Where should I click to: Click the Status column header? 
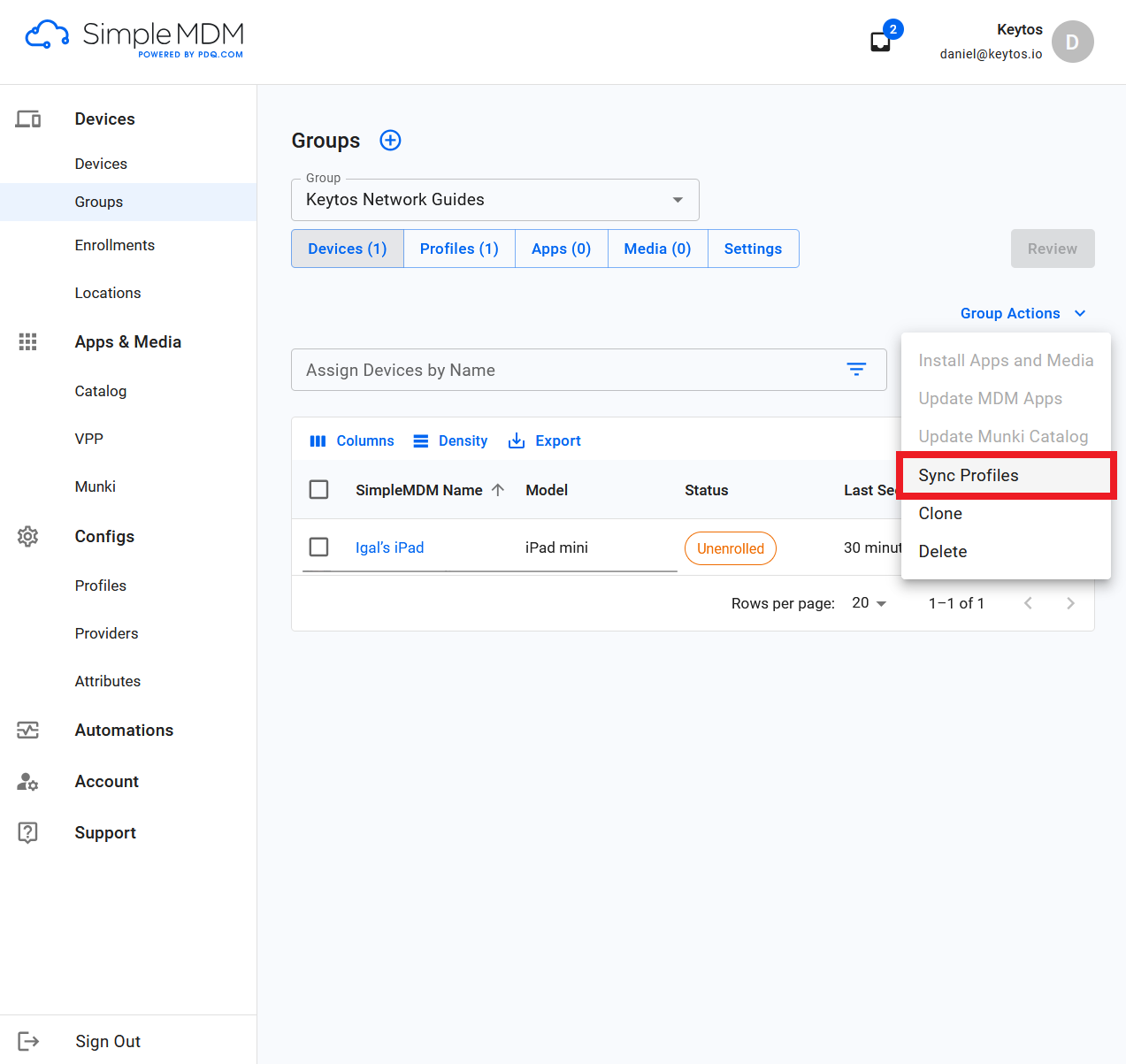pyautogui.click(x=707, y=490)
